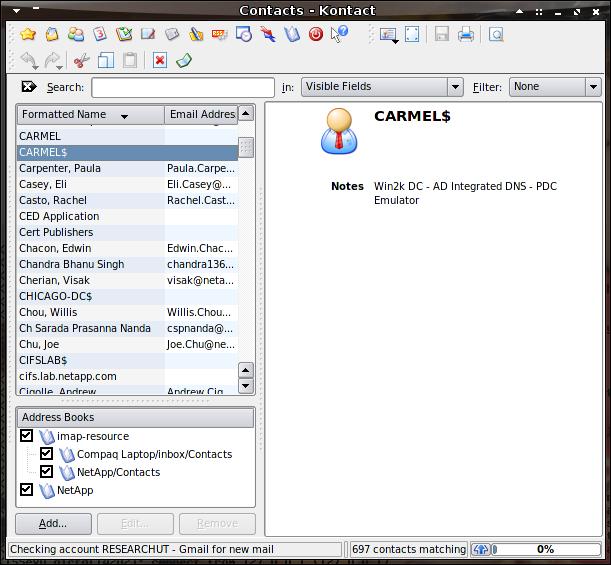Open the window menu arrow in title bar
The height and width of the screenshot is (565, 611).
click(x=16, y=11)
